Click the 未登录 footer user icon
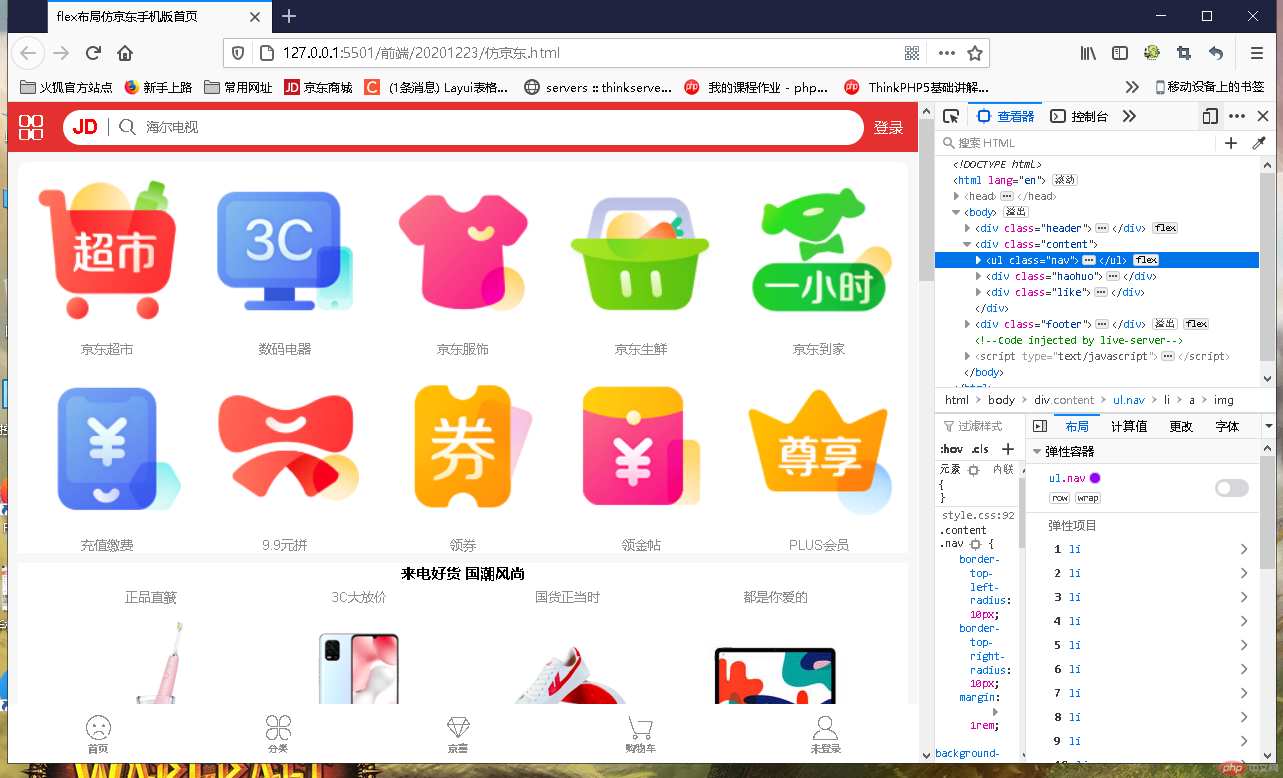 [x=825, y=727]
